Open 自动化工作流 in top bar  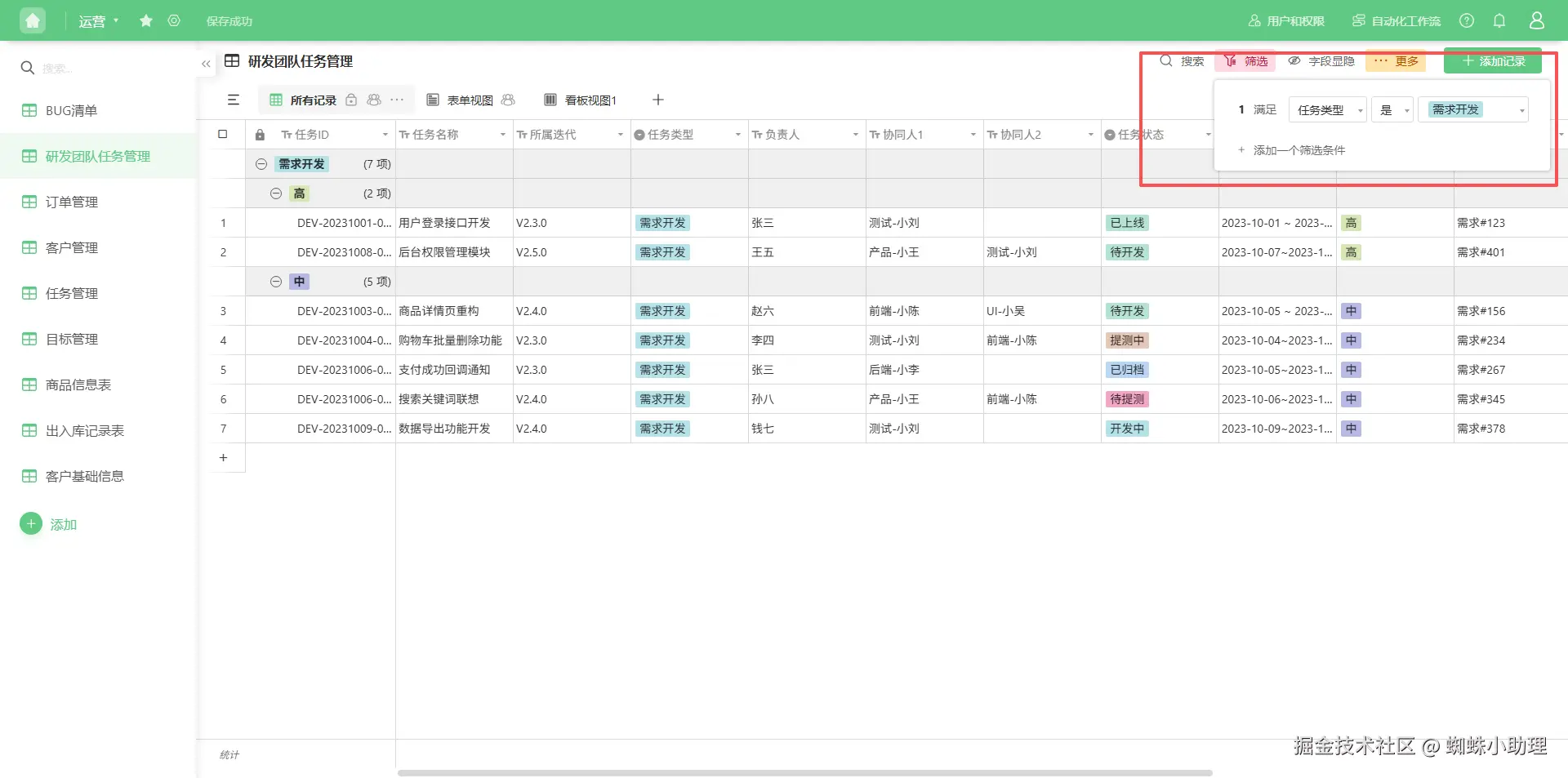click(1396, 20)
